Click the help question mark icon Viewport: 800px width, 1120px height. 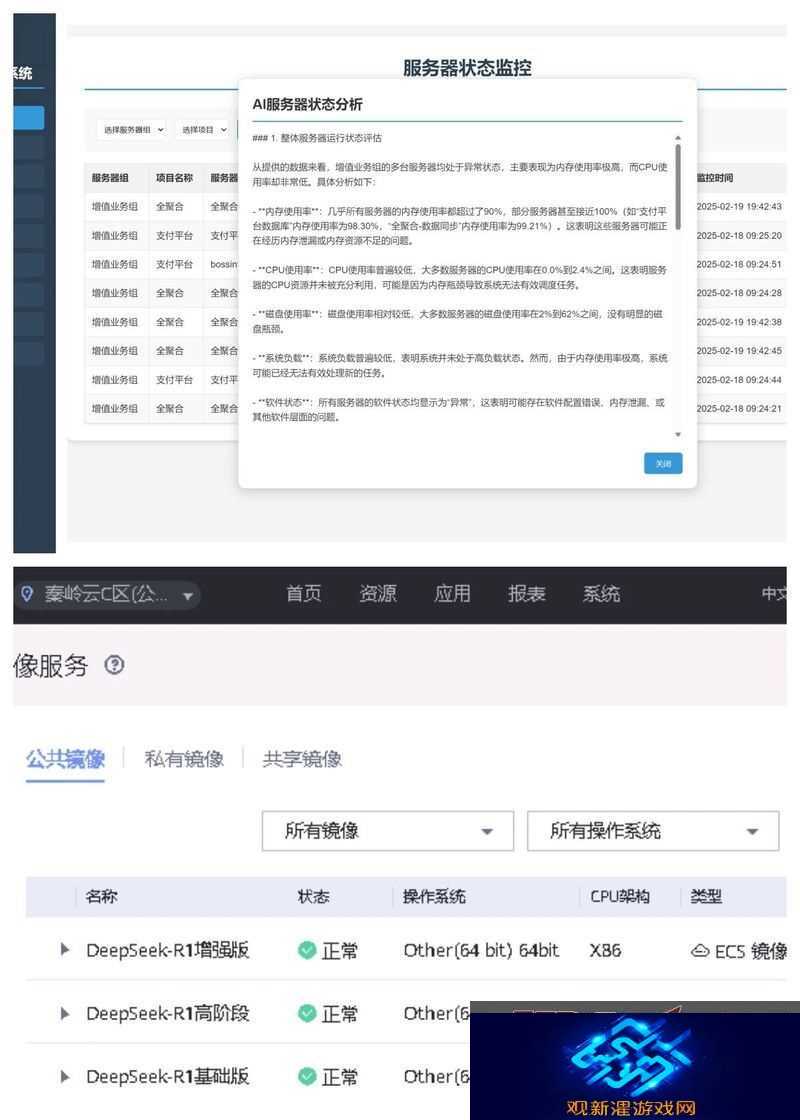pos(114,665)
